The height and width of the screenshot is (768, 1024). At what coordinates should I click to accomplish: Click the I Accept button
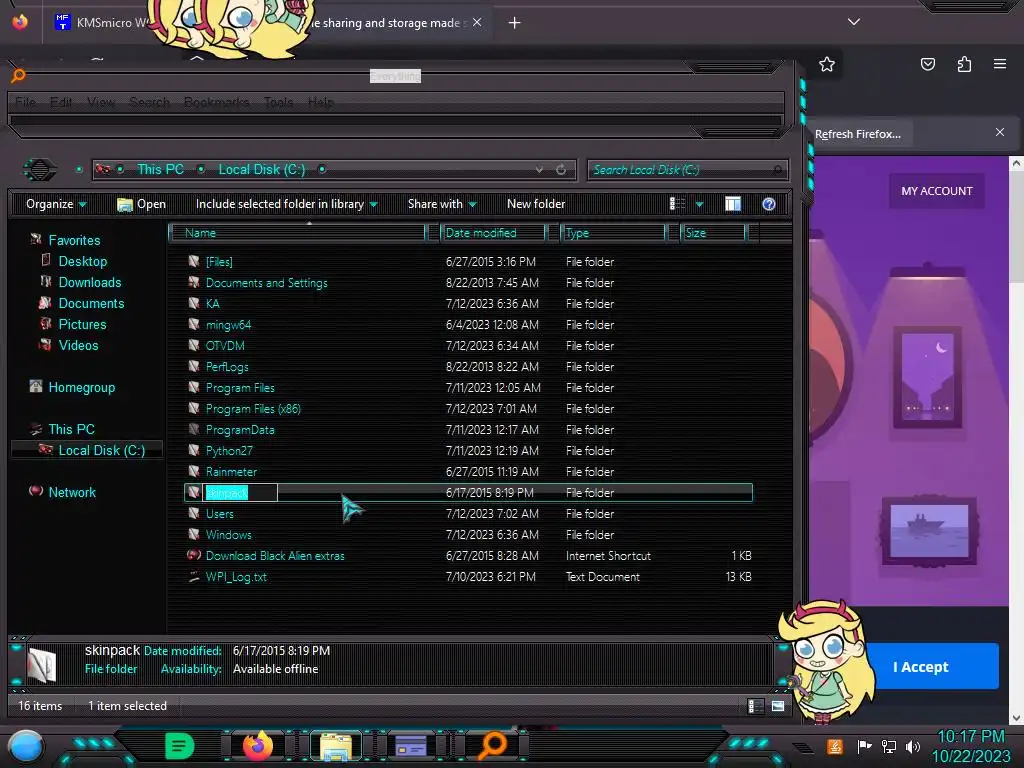(x=921, y=667)
